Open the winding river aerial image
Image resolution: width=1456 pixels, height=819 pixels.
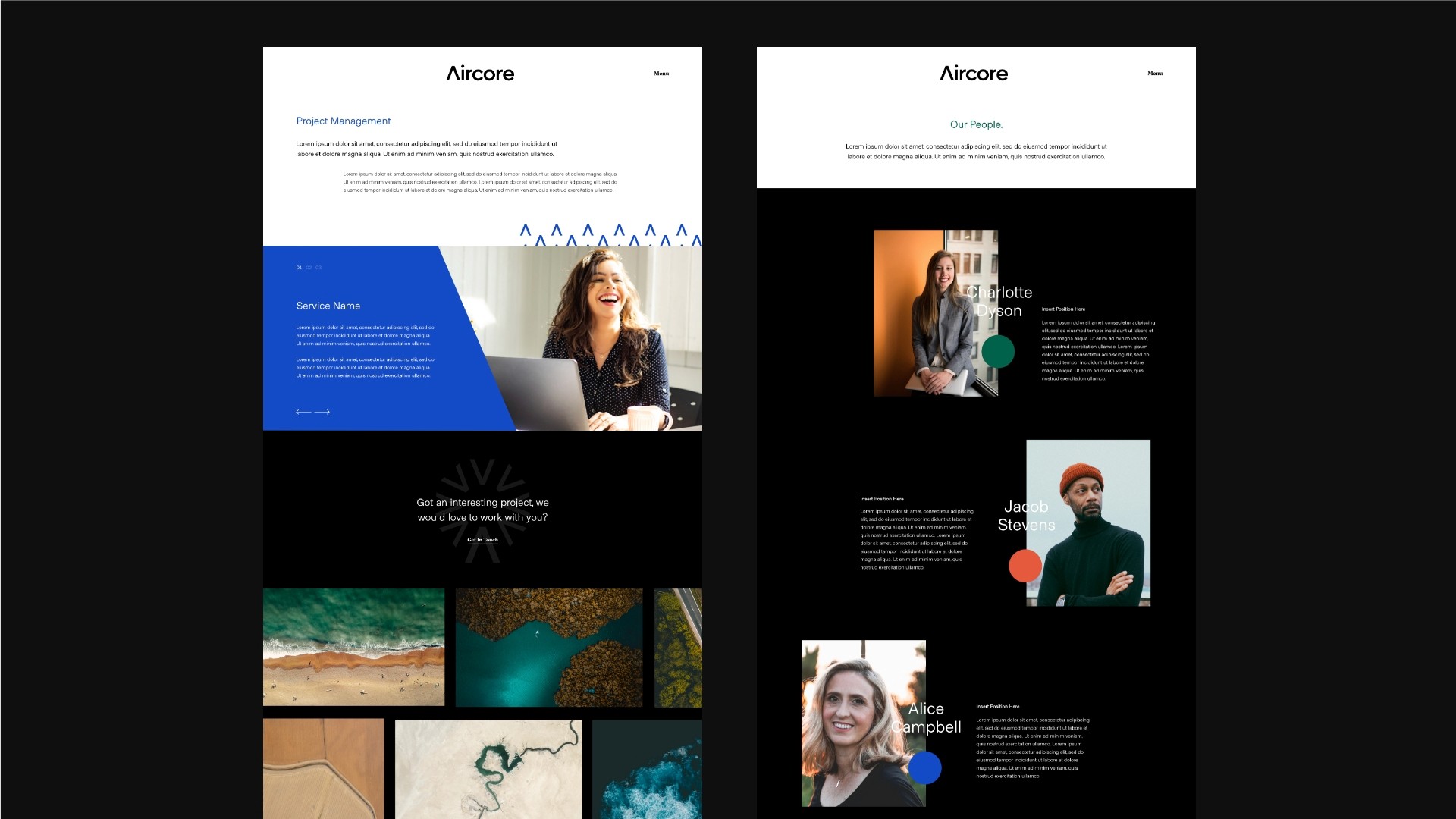click(488, 768)
